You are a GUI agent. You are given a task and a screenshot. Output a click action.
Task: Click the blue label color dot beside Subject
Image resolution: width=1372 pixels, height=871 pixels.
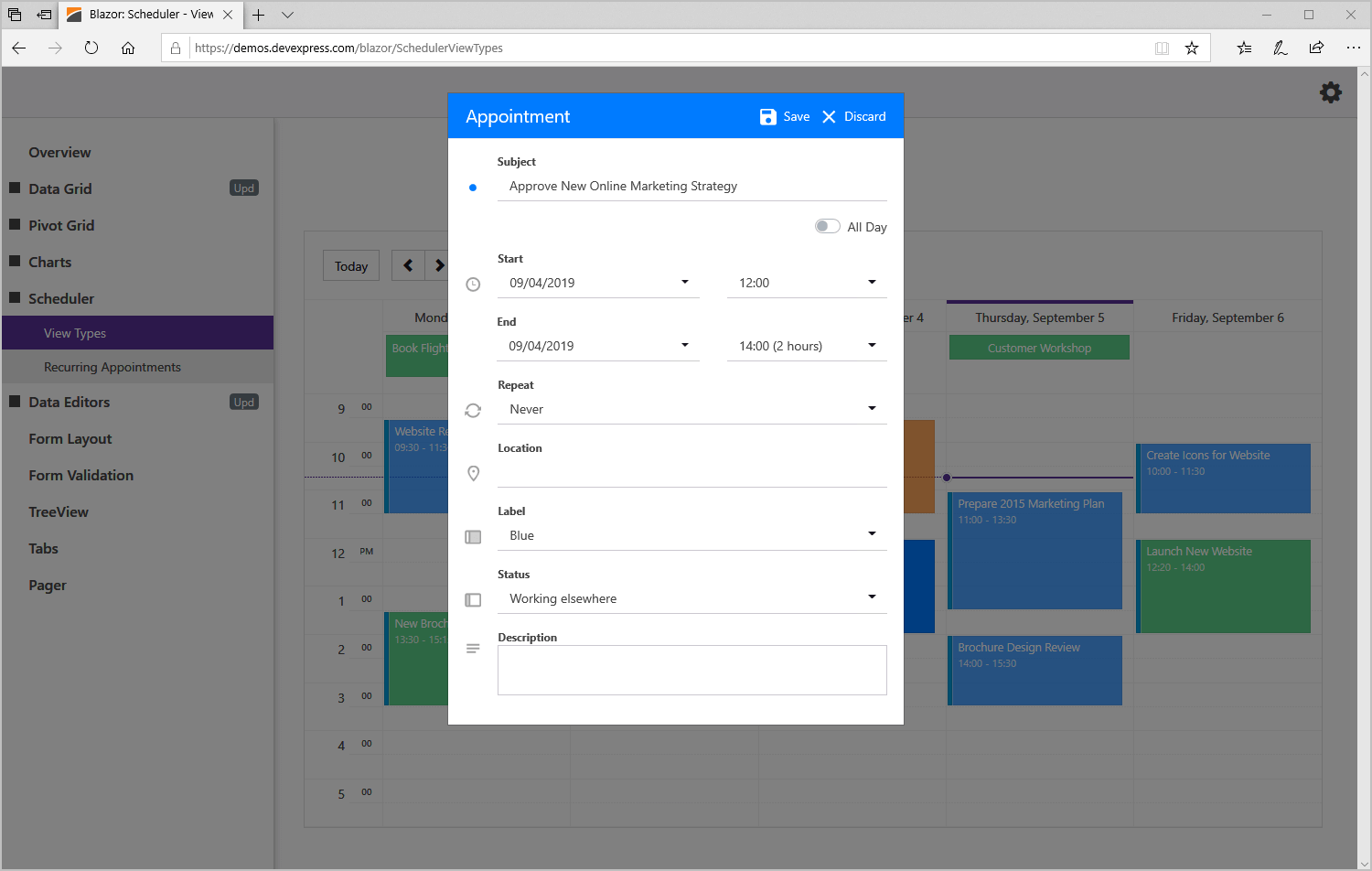click(x=473, y=188)
